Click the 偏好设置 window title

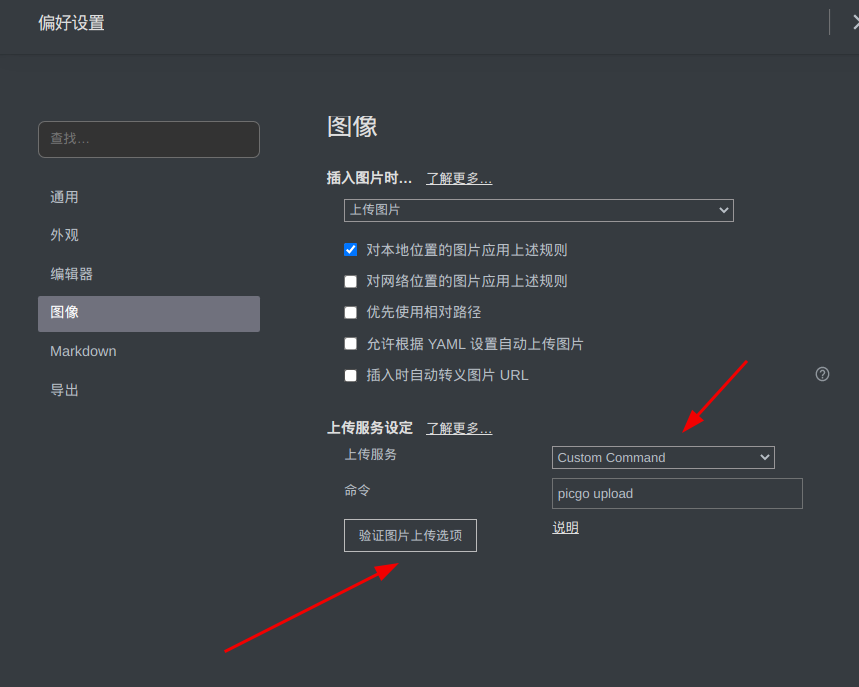click(x=71, y=23)
